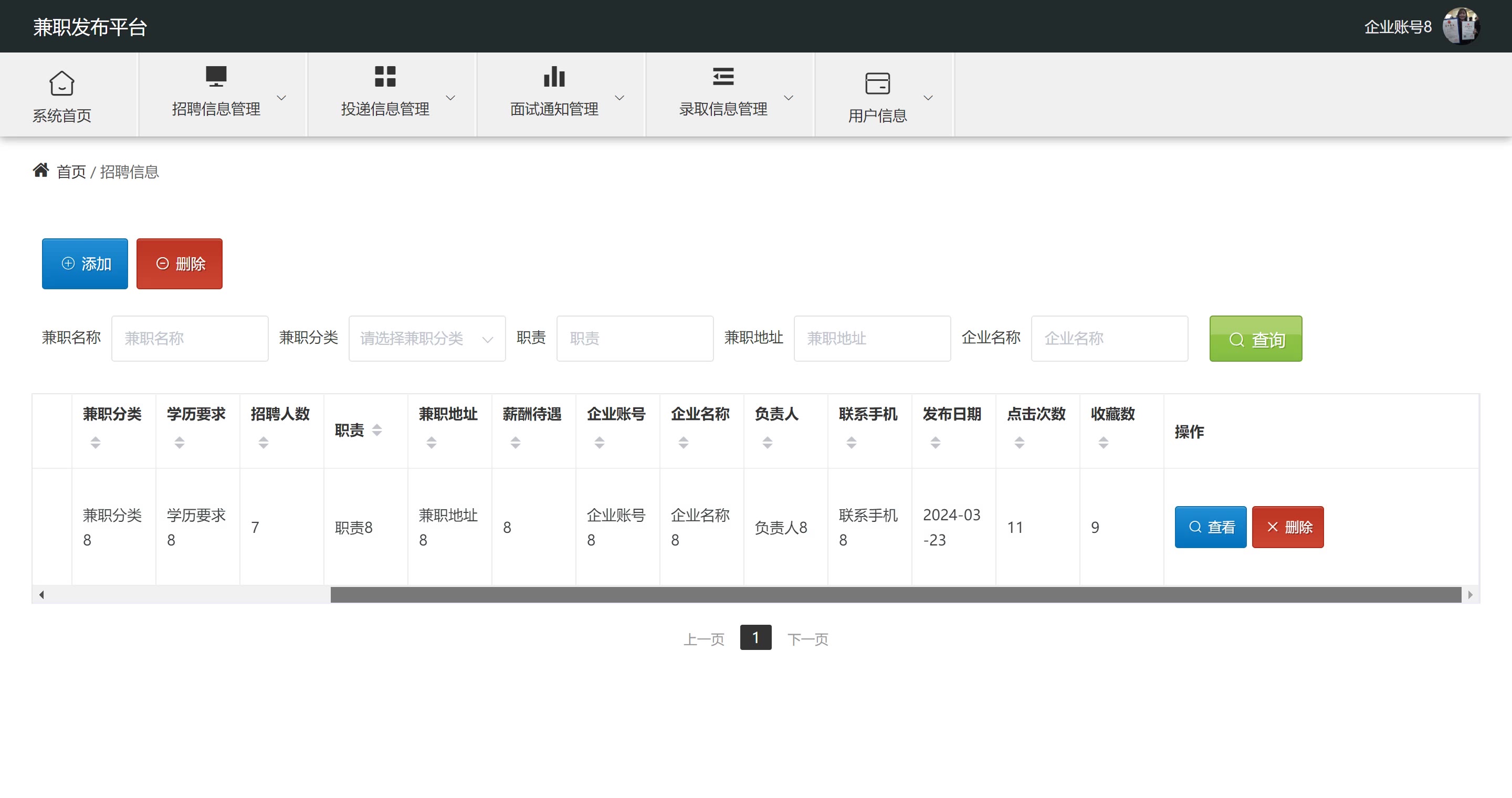
Task: Expand 招聘信息管理 menu chevron
Action: [x=281, y=98]
